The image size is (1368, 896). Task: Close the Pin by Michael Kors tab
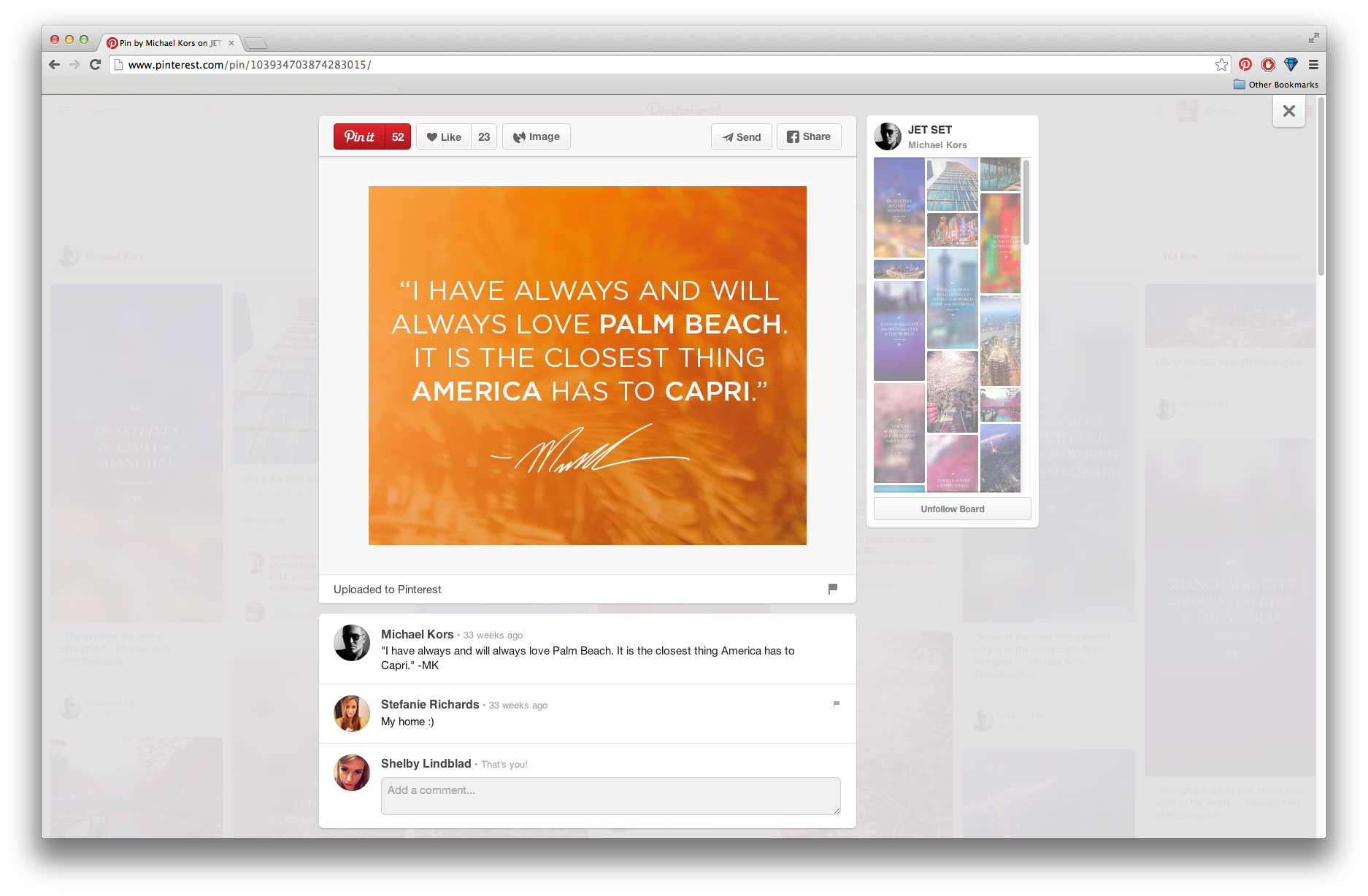click(231, 43)
